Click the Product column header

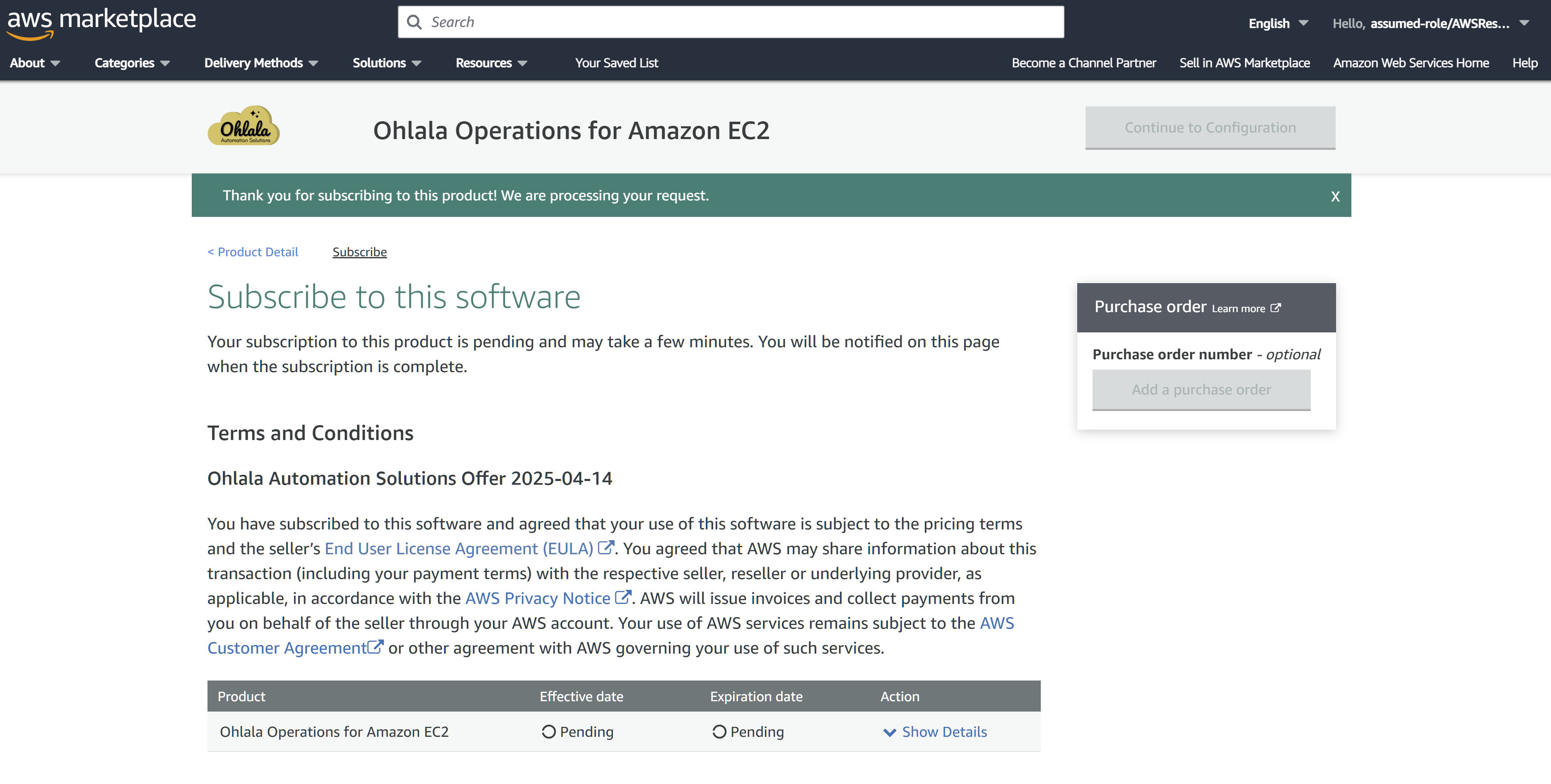(x=241, y=696)
